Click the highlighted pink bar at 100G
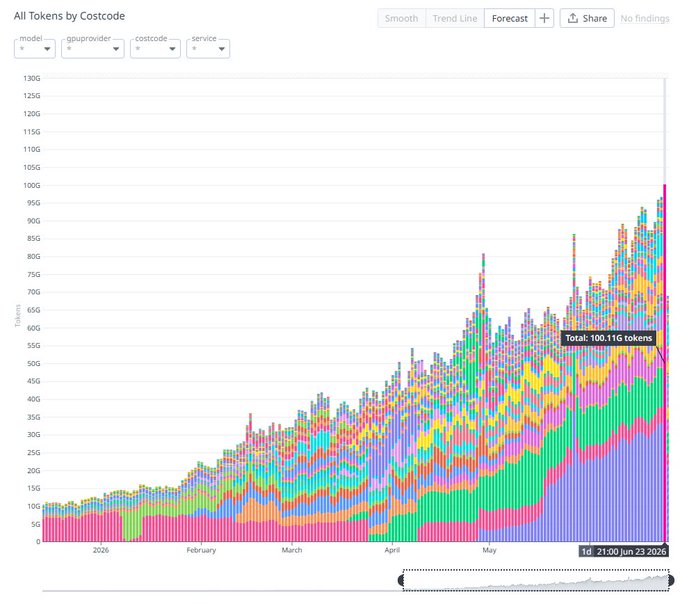 click(664, 362)
